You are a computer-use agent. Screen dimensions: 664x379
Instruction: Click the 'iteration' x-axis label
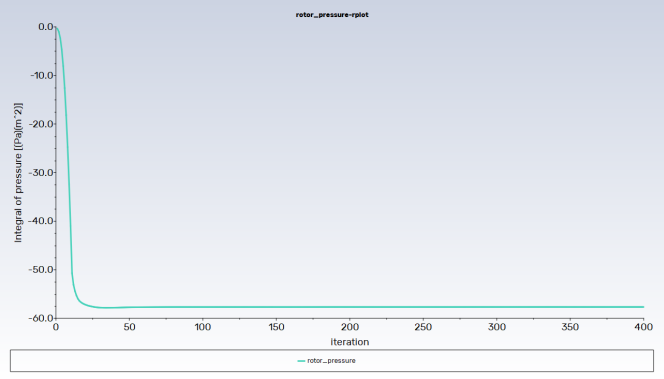(x=350, y=342)
